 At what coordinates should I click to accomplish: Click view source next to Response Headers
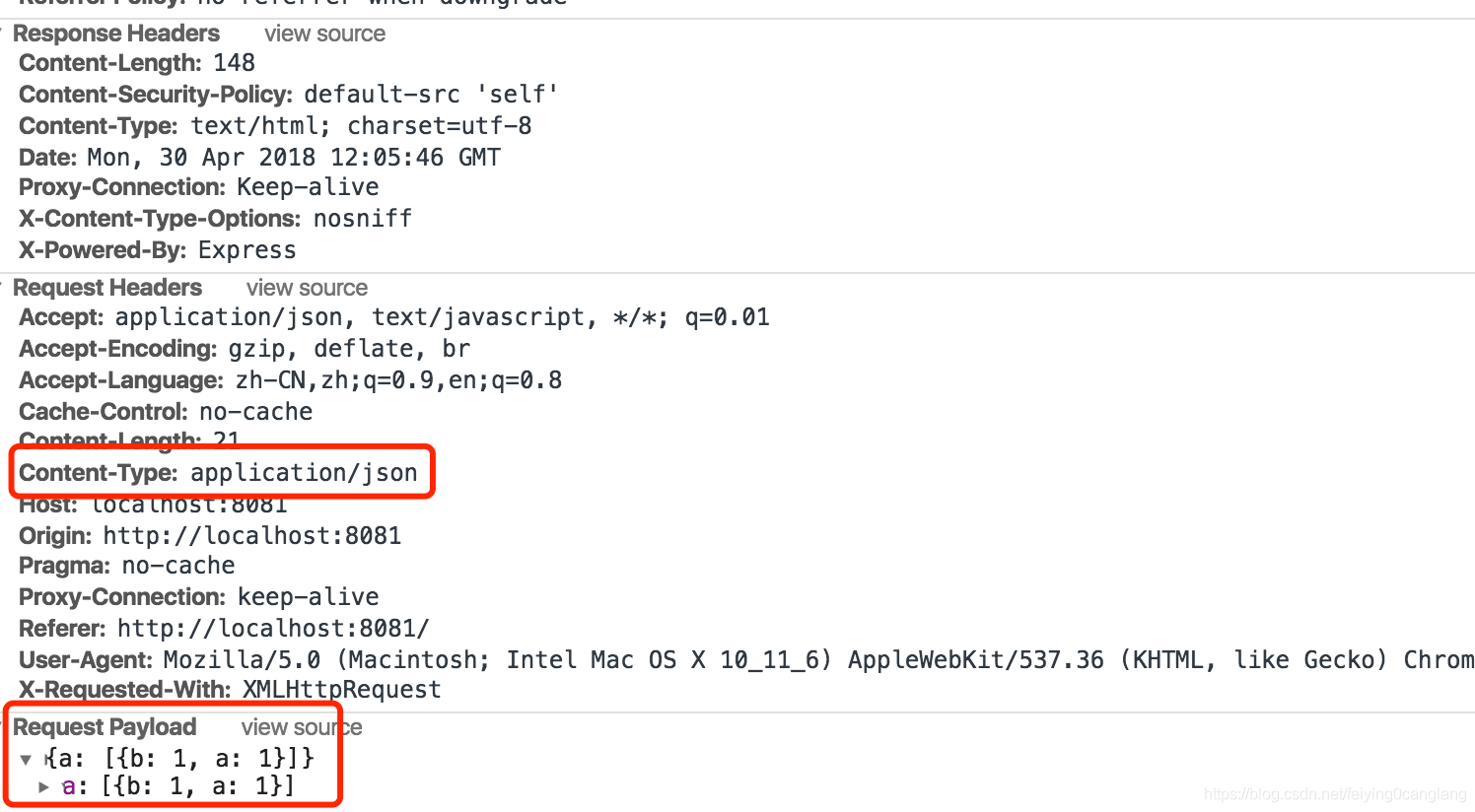point(324,33)
